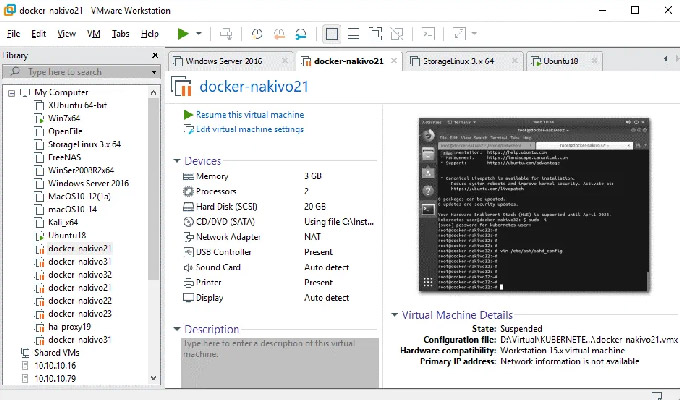This screenshot has width=680, height=400.
Task: Click the library search field
Action: tap(78, 72)
